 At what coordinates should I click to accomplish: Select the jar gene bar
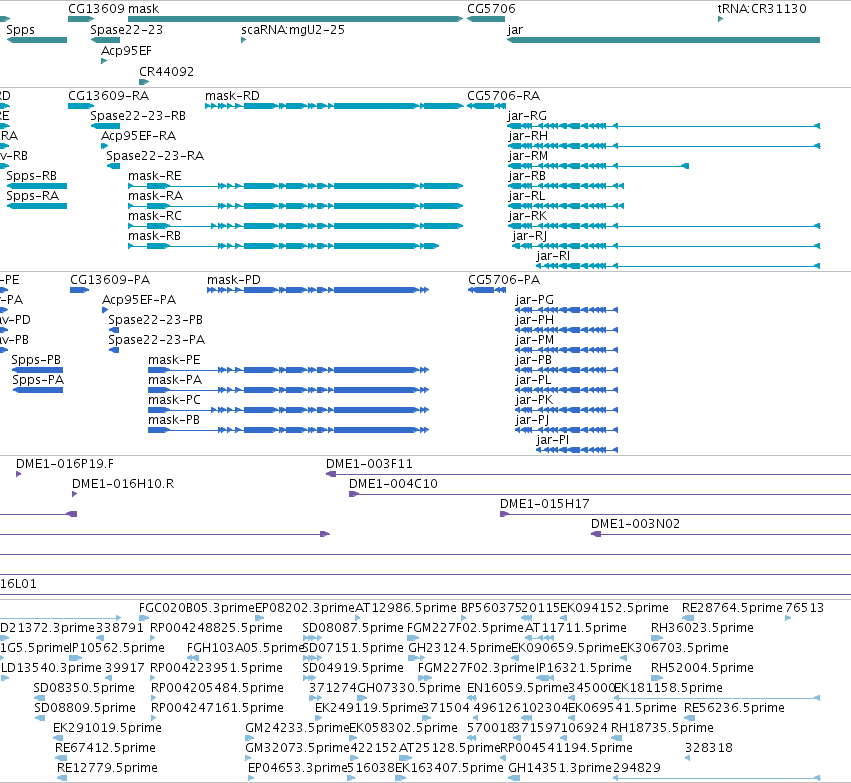(x=663, y=40)
